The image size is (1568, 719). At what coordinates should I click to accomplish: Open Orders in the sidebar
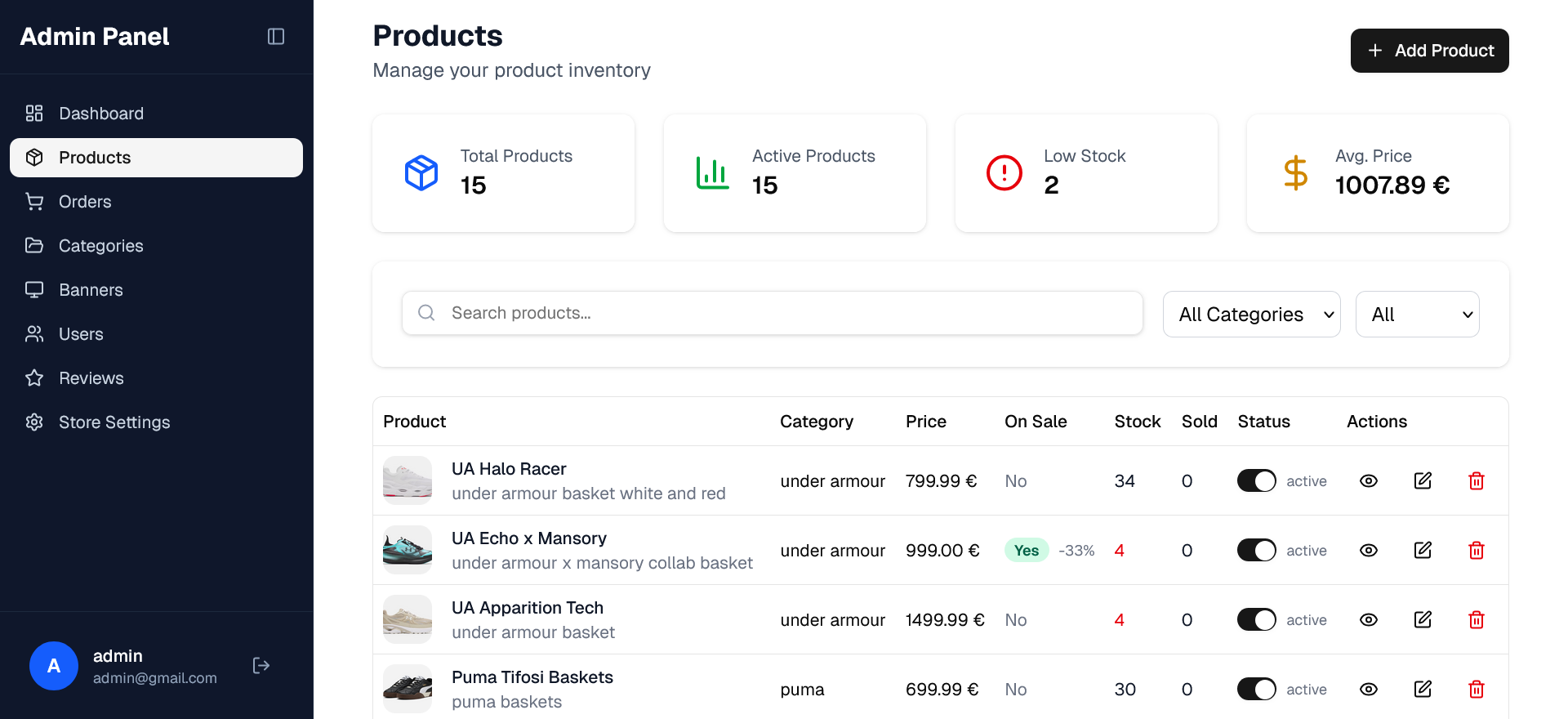pyautogui.click(x=85, y=202)
